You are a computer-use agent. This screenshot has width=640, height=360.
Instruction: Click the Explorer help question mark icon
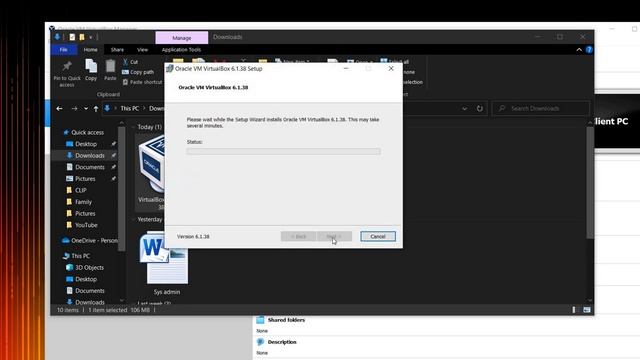[589, 49]
